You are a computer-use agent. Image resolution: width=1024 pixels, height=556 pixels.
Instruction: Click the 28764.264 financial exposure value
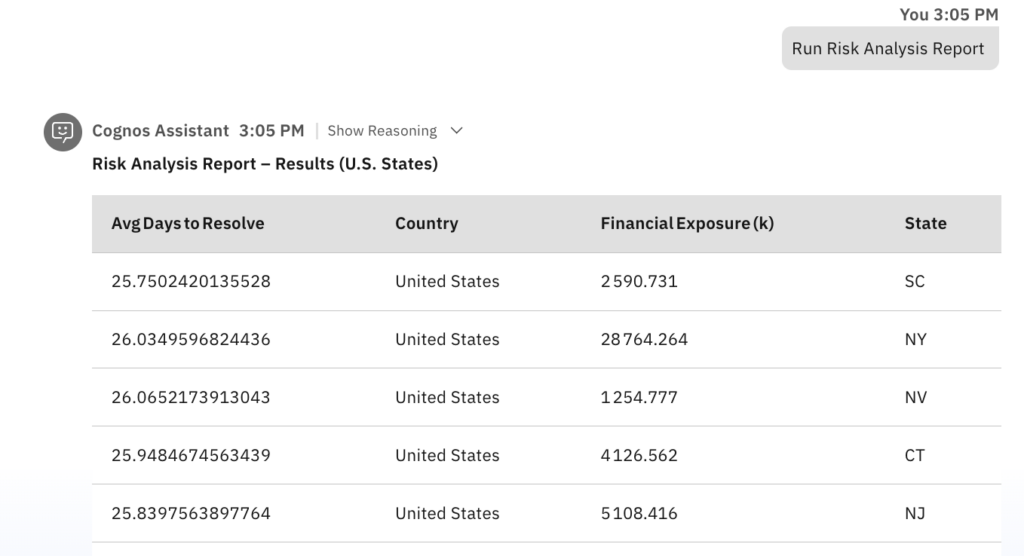(644, 340)
